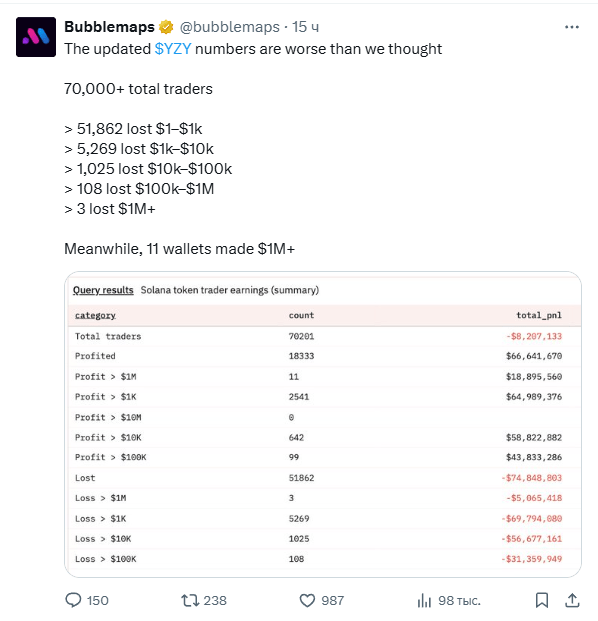Click the count column header
This screenshot has height=621, width=598.
[301, 315]
